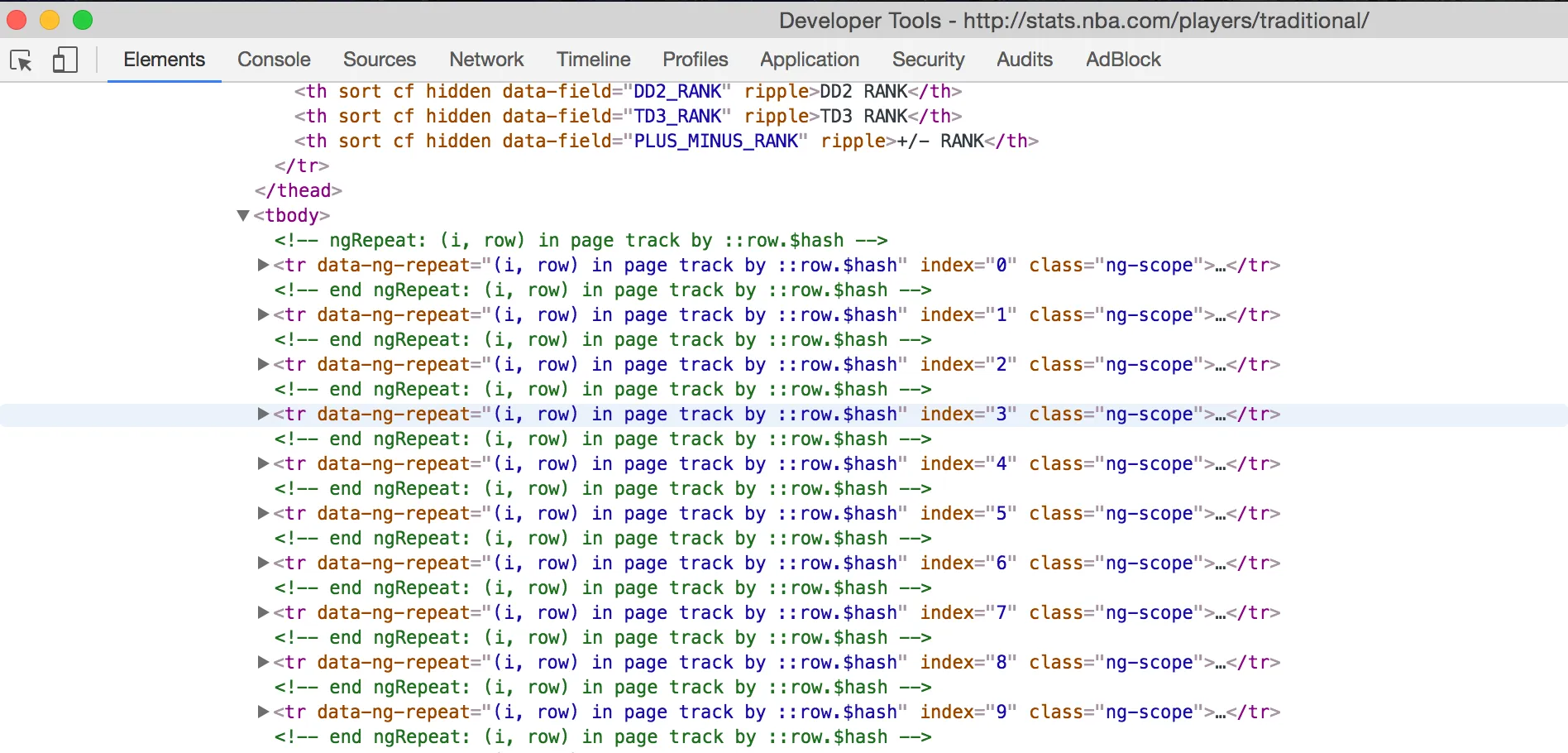Open the AdBlock tab

(1123, 60)
